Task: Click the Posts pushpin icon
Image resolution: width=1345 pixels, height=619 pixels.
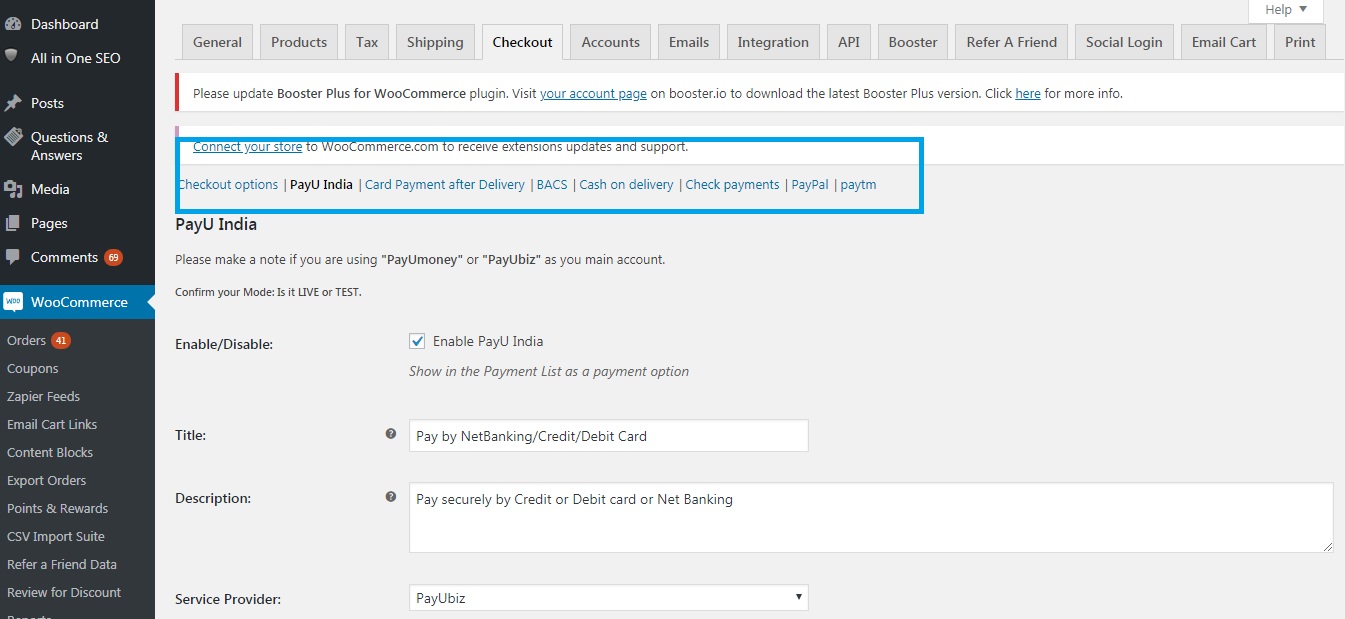Action: click(x=13, y=103)
